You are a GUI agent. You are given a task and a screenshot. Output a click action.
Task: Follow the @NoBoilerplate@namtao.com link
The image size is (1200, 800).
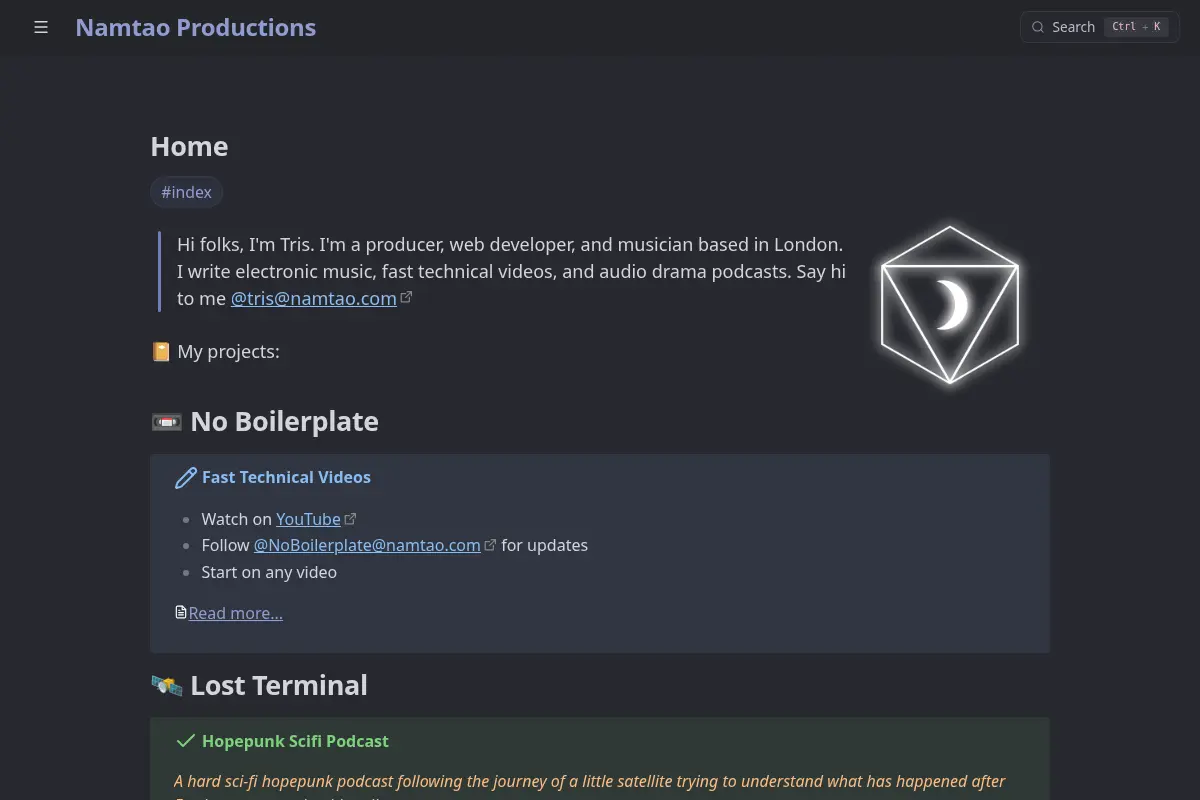tap(367, 545)
